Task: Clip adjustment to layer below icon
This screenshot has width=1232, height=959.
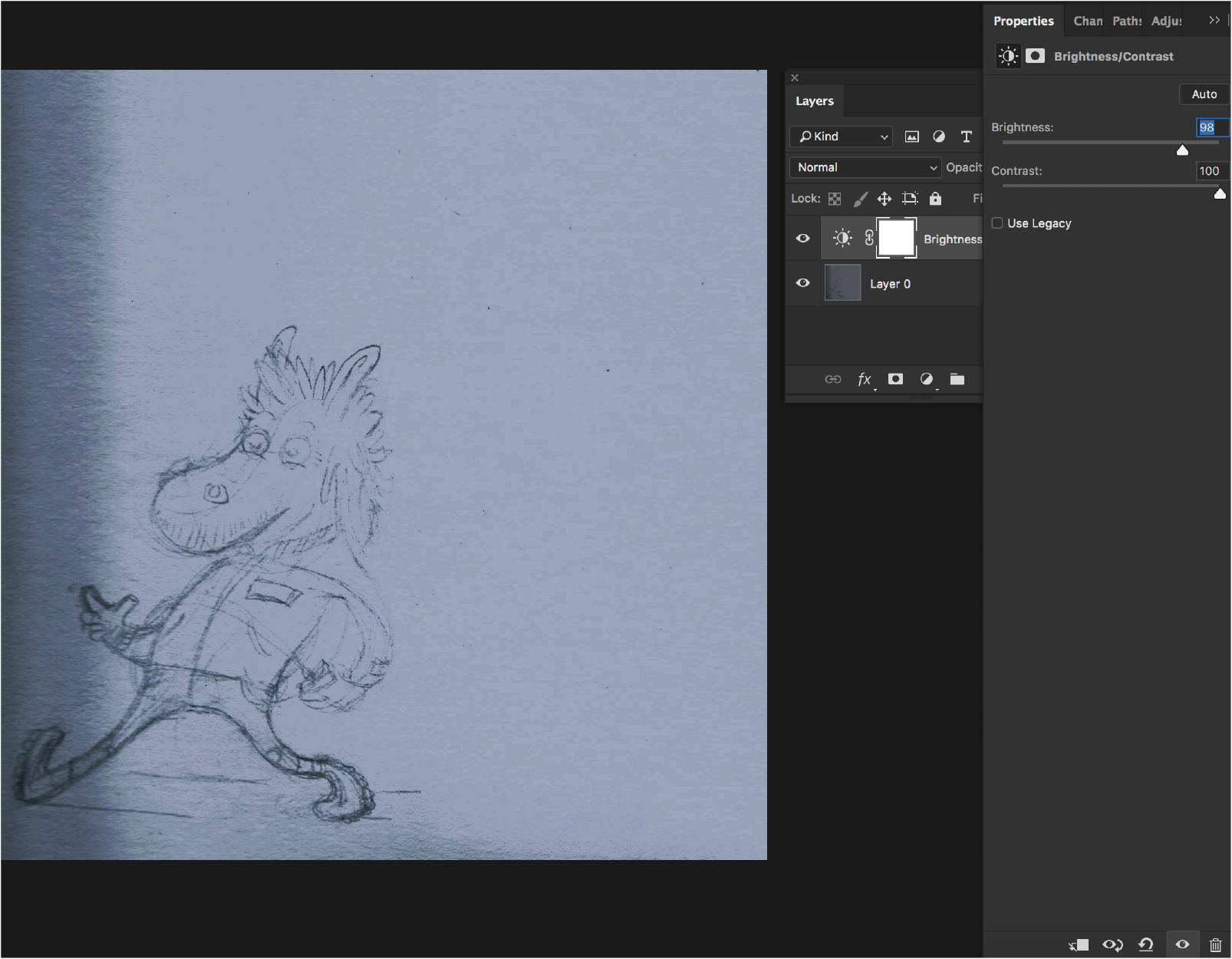Action: coord(1079,945)
